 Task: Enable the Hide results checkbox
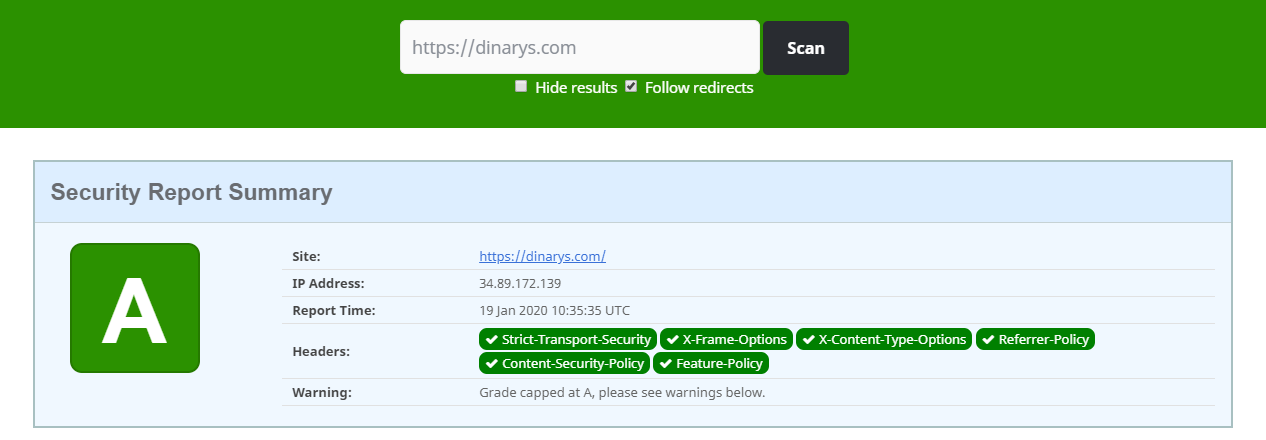(x=521, y=86)
